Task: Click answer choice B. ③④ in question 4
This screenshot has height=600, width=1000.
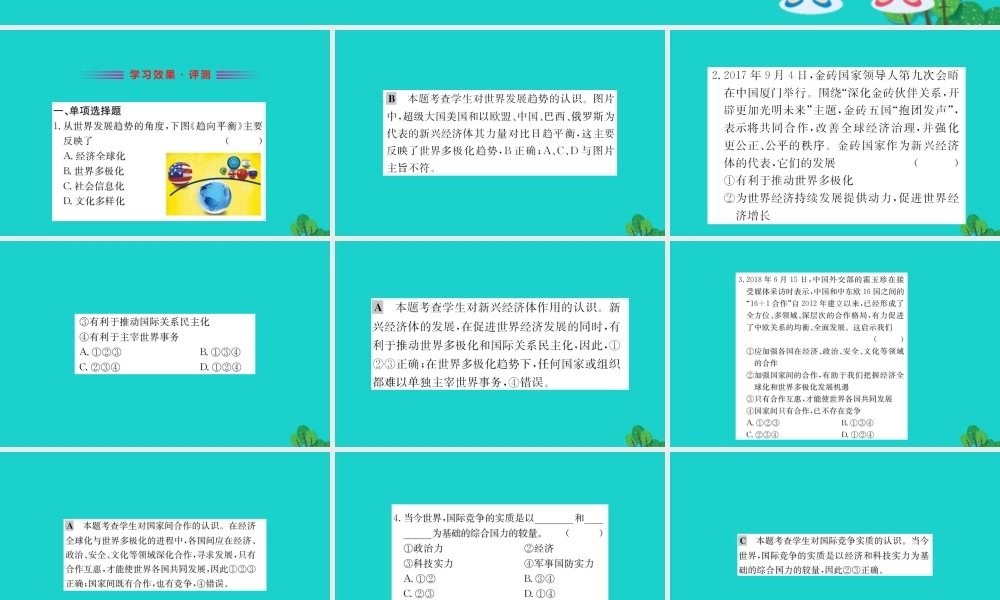Action: [x=540, y=578]
